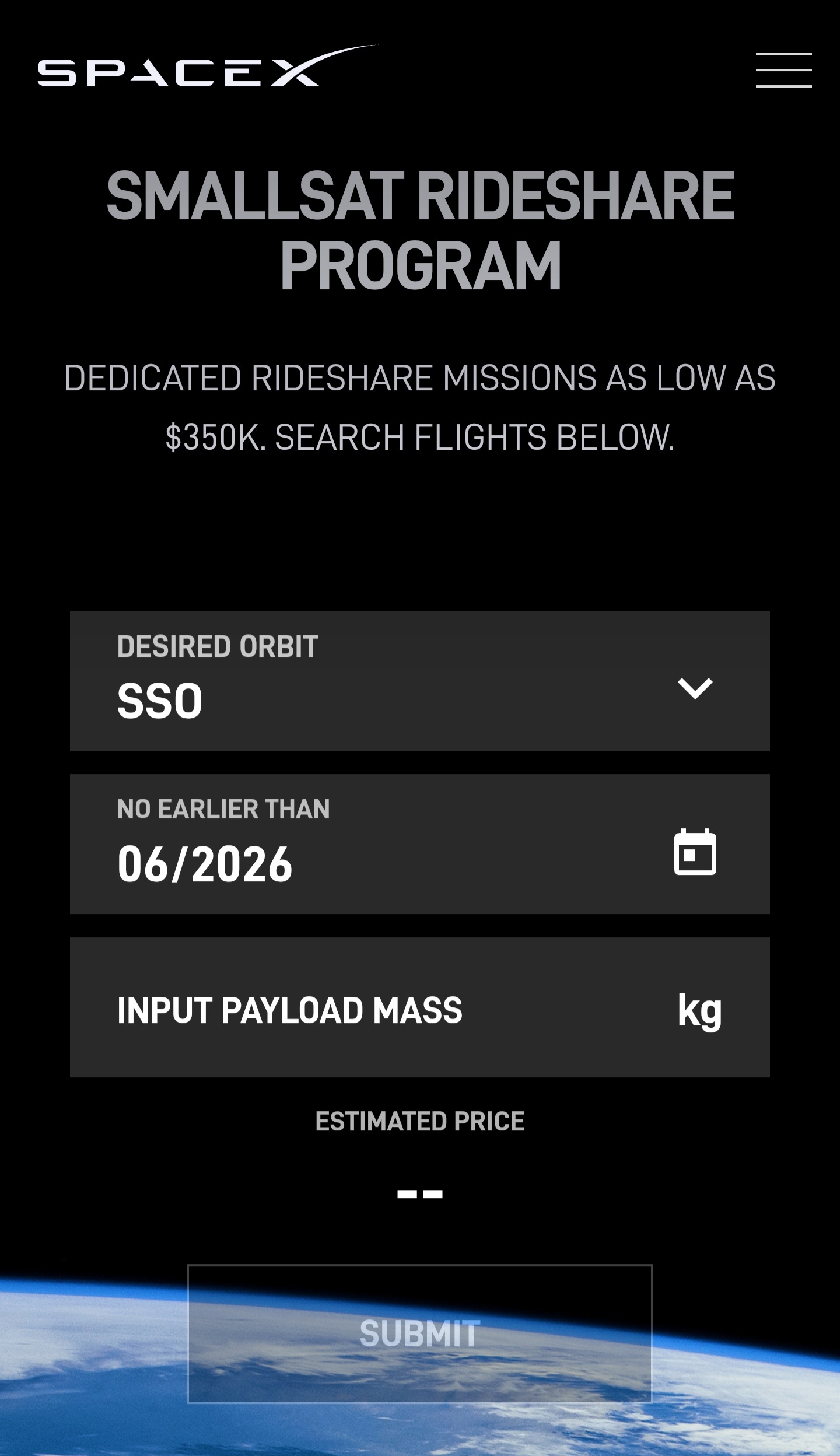Screen dimensions: 840x1456
Task: Click the 06/2026 date value
Action: [205, 864]
